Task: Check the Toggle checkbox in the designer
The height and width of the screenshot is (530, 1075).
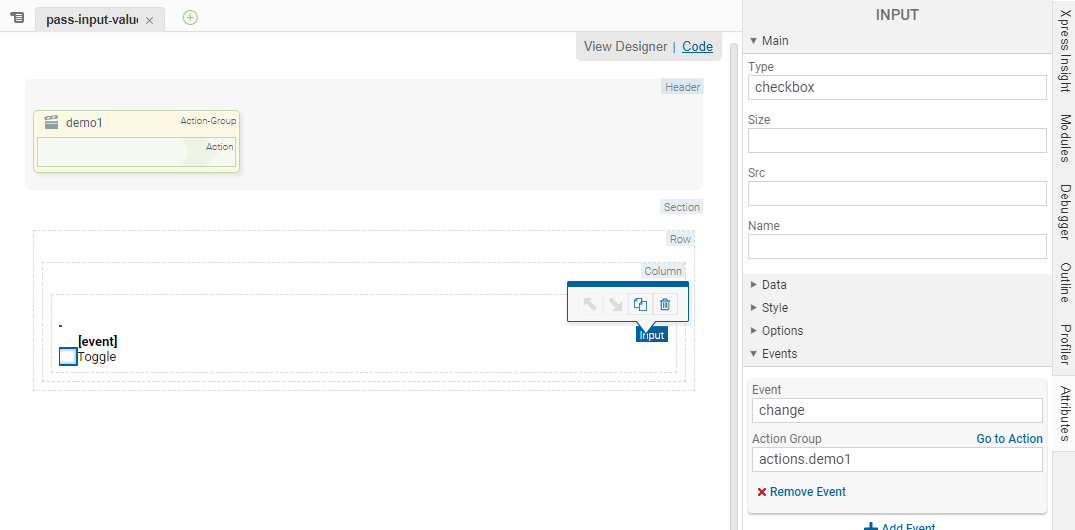Action: [x=68, y=356]
